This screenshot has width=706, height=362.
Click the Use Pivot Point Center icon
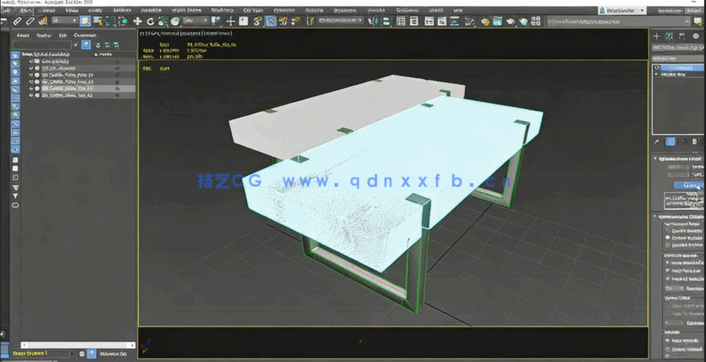216,21
